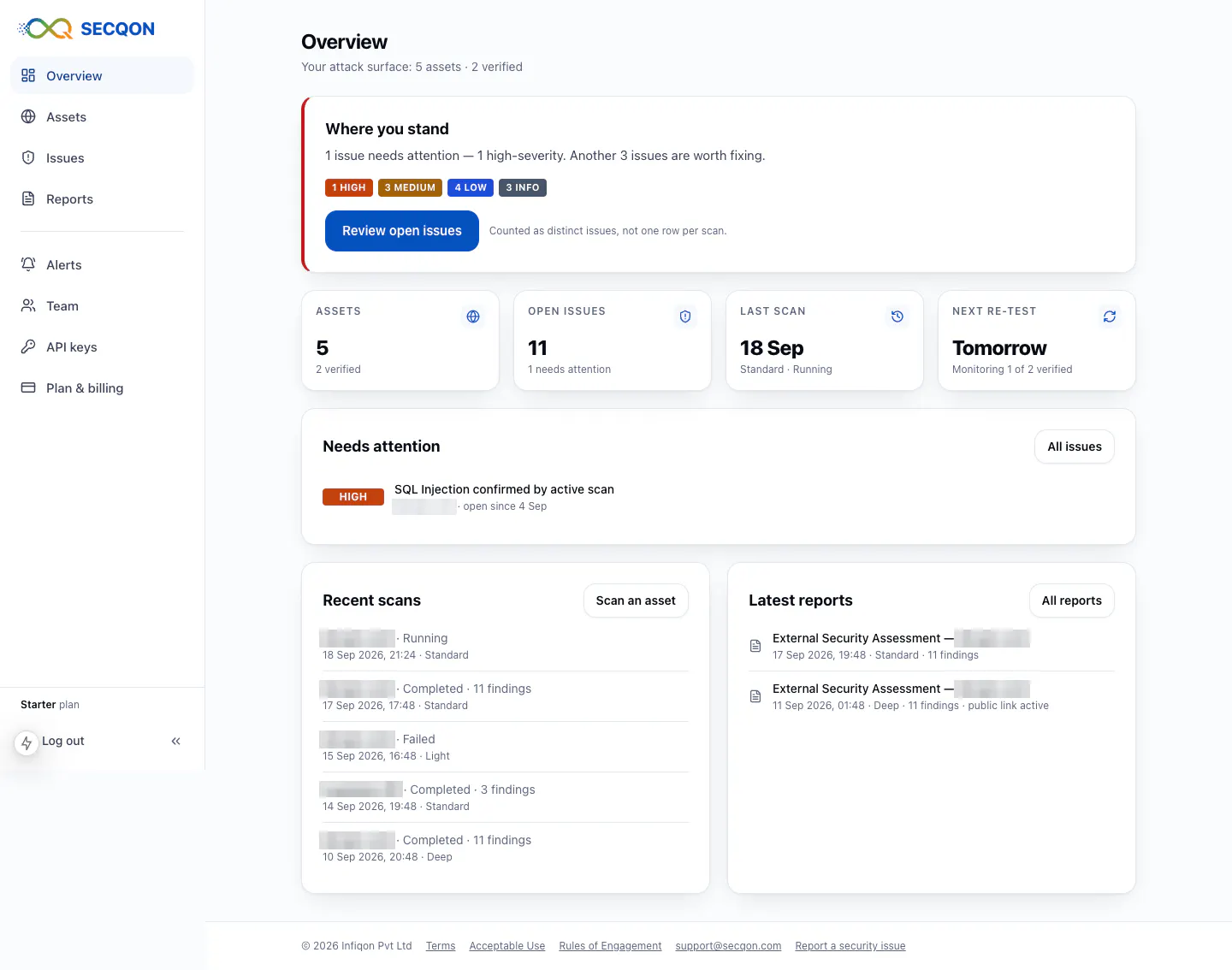
Task: Click the attack surface summary text
Action: click(x=412, y=67)
